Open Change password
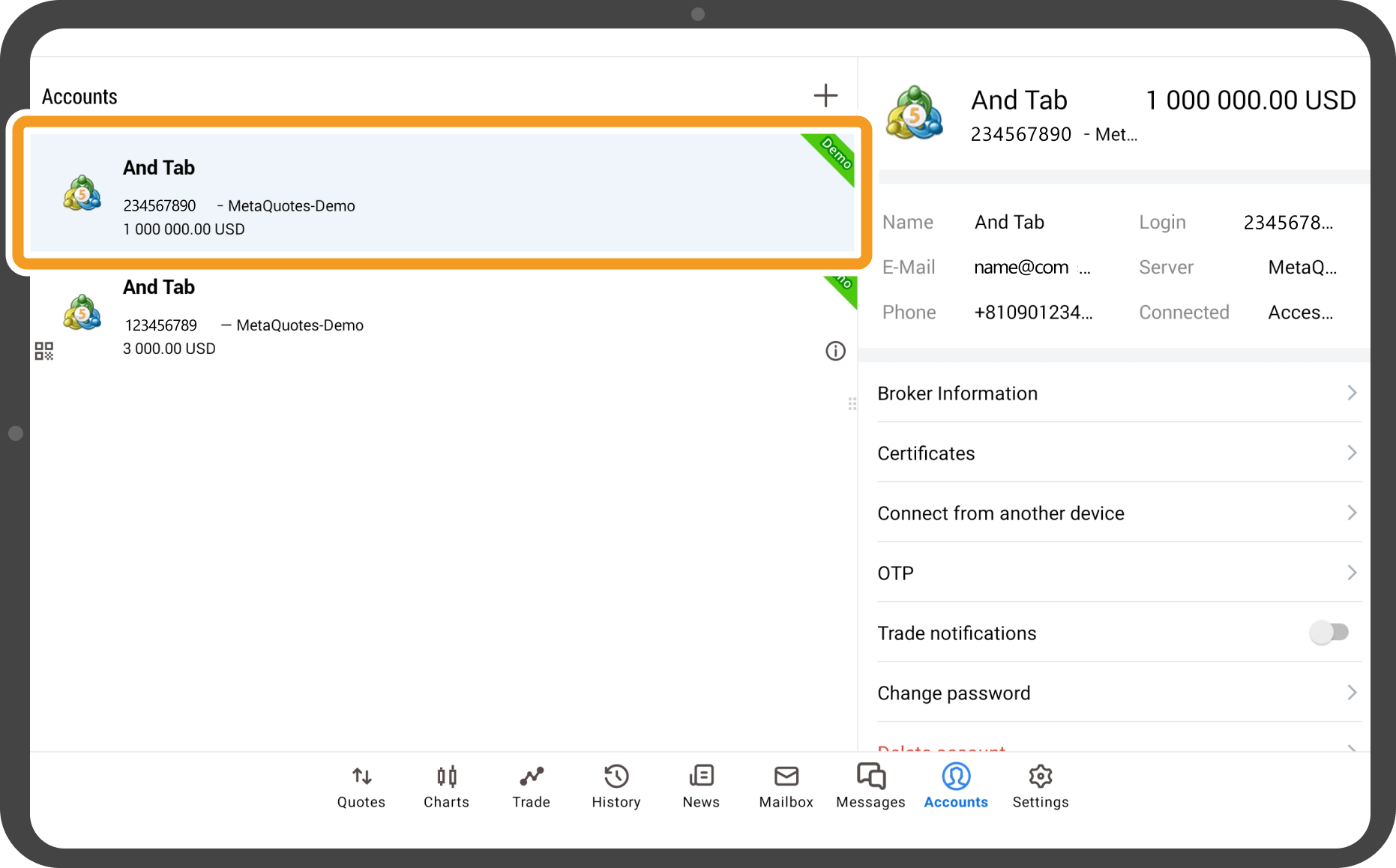1396x868 pixels. tap(1117, 693)
